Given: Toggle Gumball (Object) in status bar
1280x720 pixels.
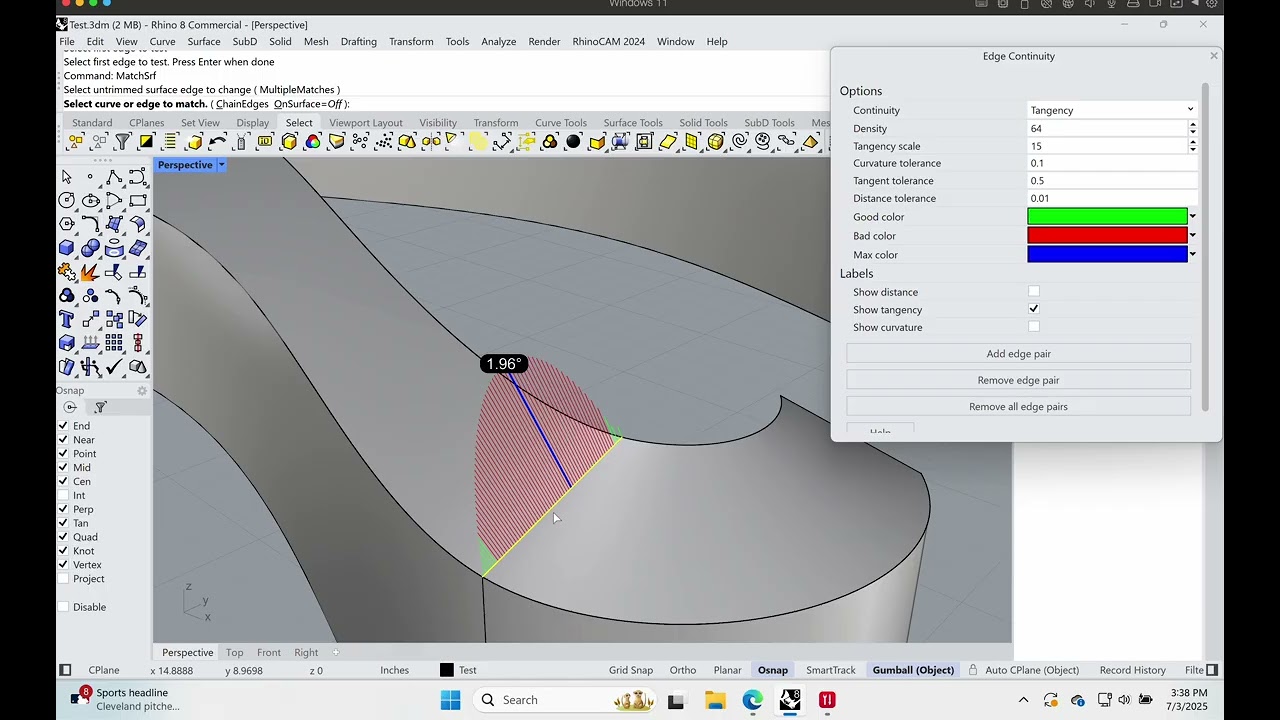Looking at the screenshot, I should coord(913,670).
